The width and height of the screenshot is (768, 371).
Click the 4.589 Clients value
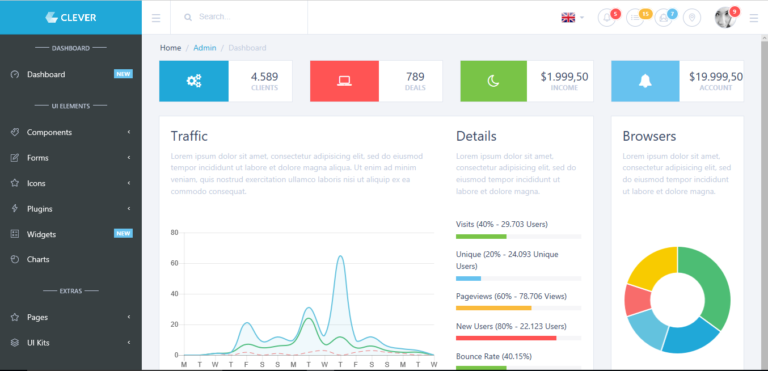click(x=264, y=76)
